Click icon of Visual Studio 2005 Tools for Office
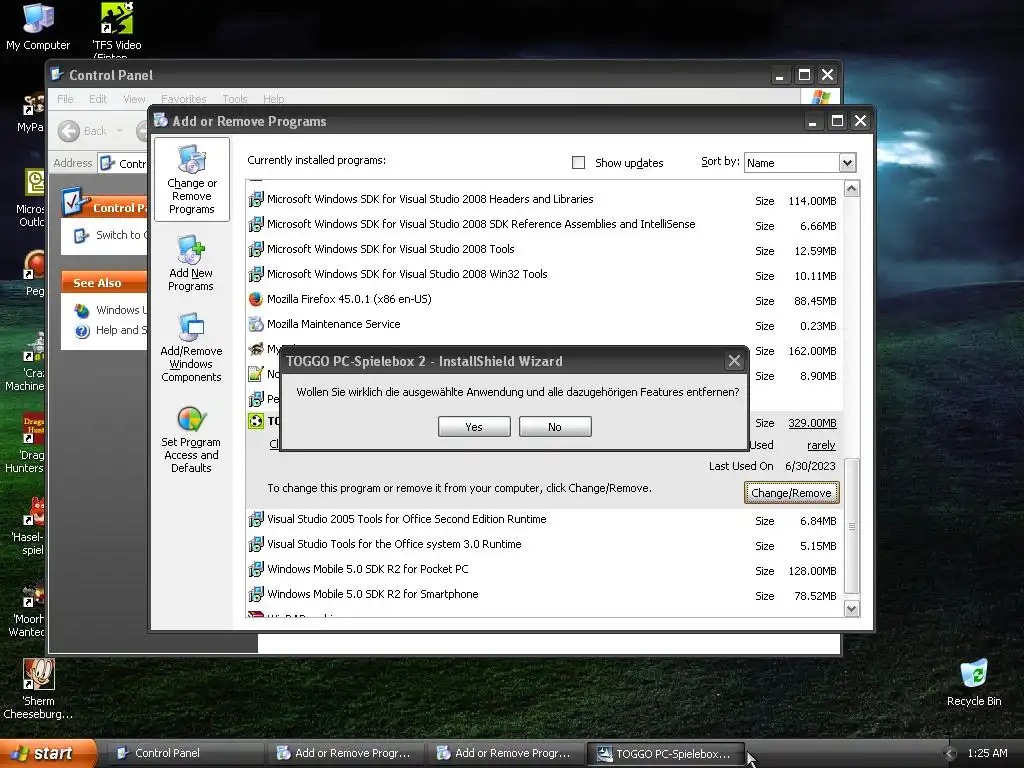This screenshot has width=1024, height=768. pos(256,519)
